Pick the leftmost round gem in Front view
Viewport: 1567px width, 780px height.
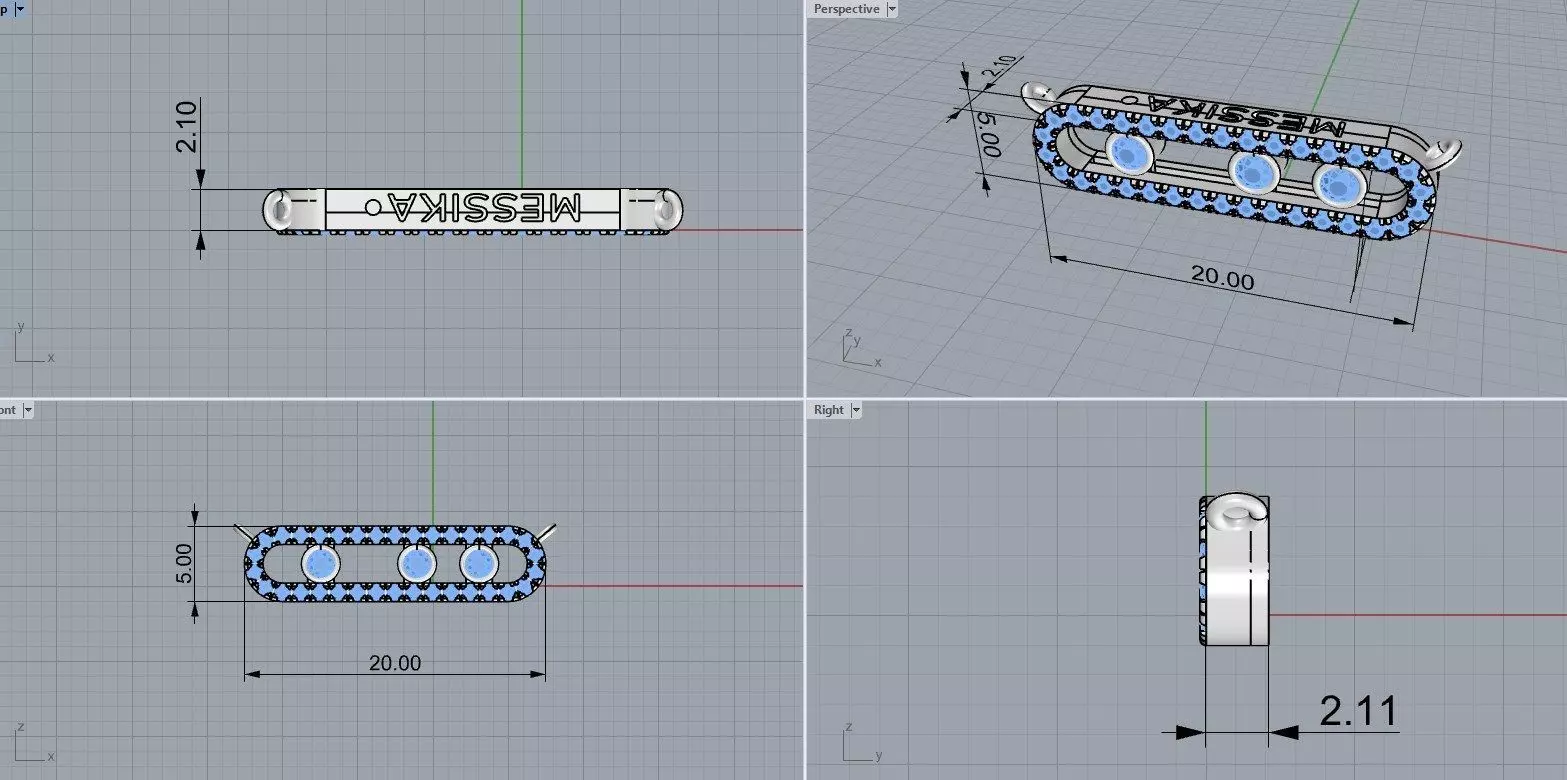[x=321, y=565]
